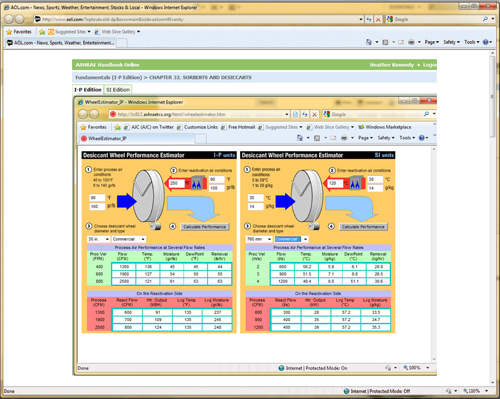
Task: Click compatibility view icon in WheelEstimator window
Action: pyautogui.click(x=295, y=114)
